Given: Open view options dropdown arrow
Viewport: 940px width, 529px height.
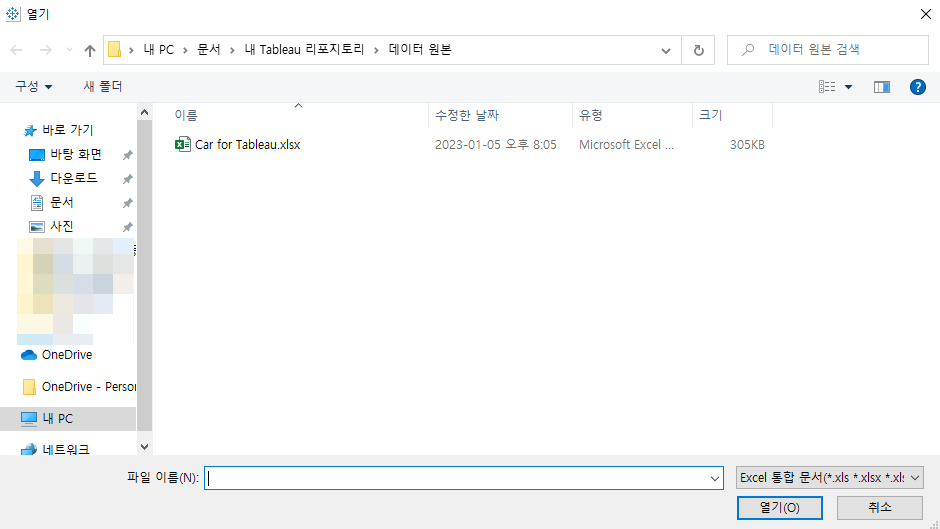Looking at the screenshot, I should pos(848,87).
